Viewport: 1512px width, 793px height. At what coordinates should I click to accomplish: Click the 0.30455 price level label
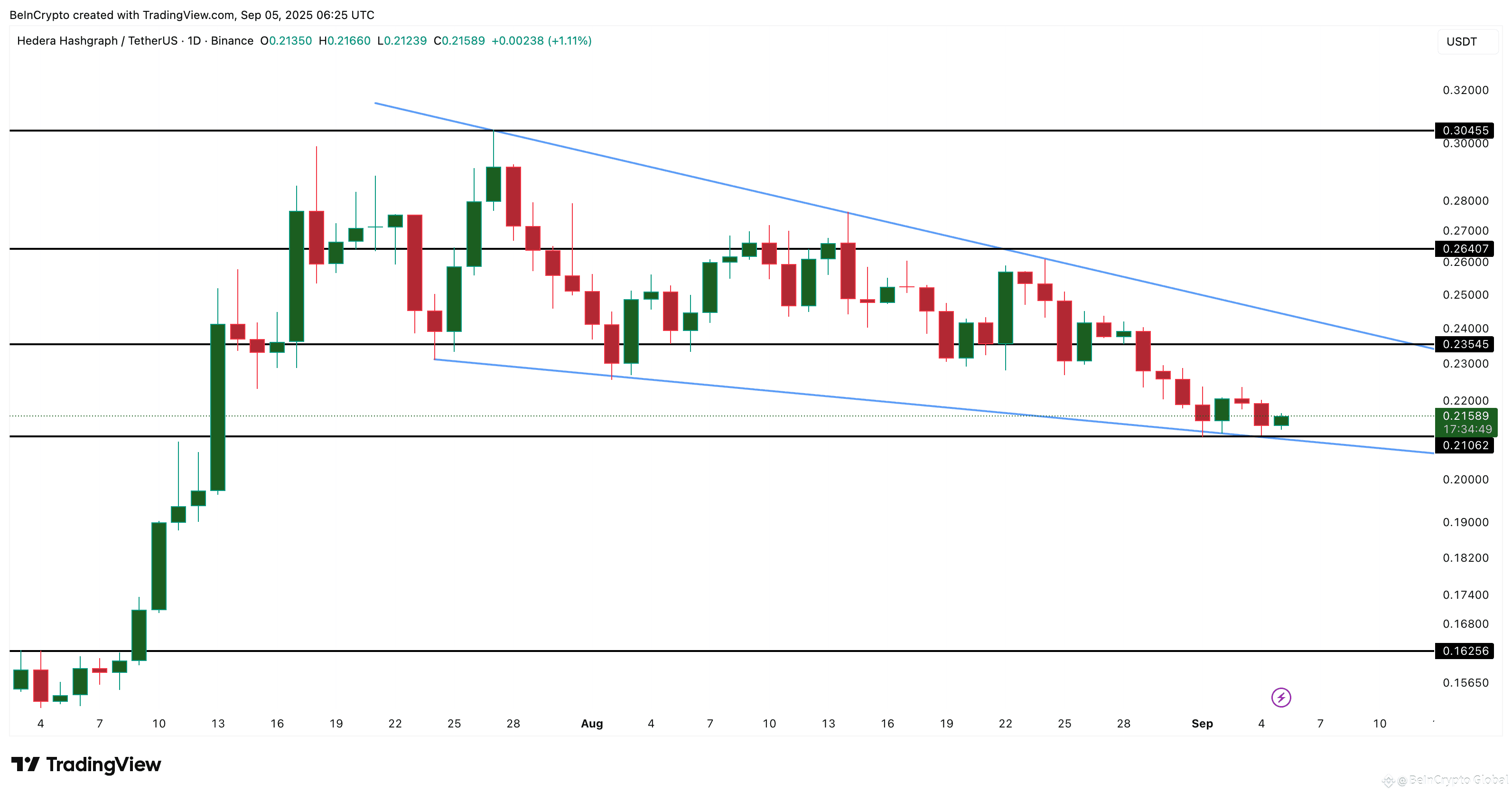pos(1465,131)
